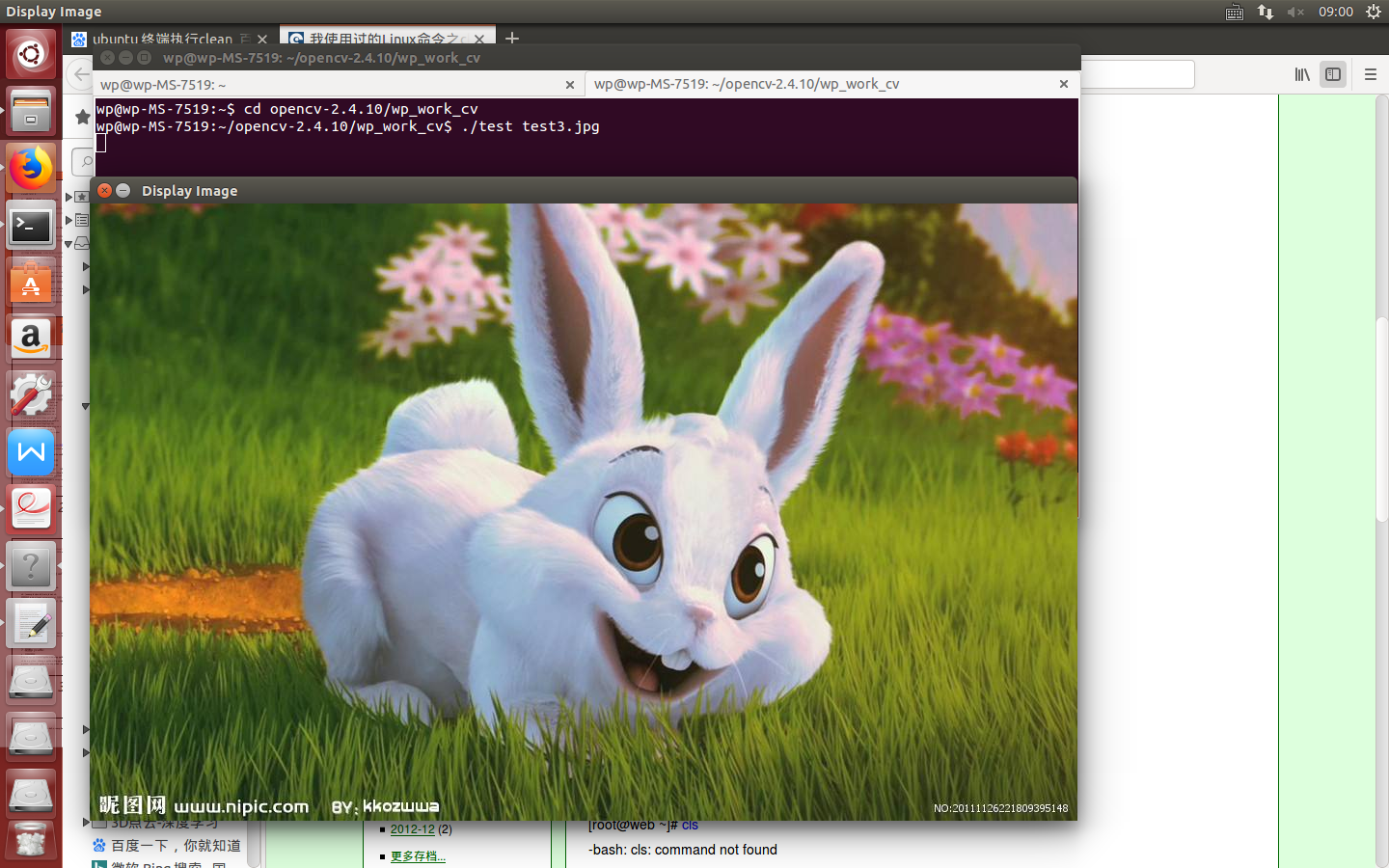Click the 'Display Image' window title bar
This screenshot has width=1389, height=868.
click(584, 191)
